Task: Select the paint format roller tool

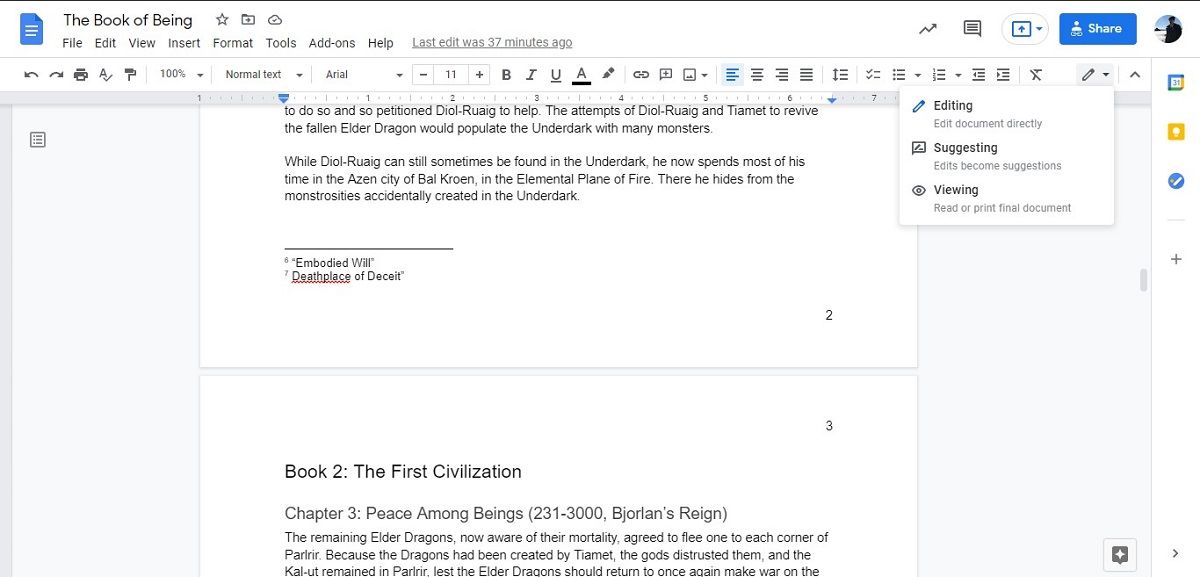Action: [130, 75]
